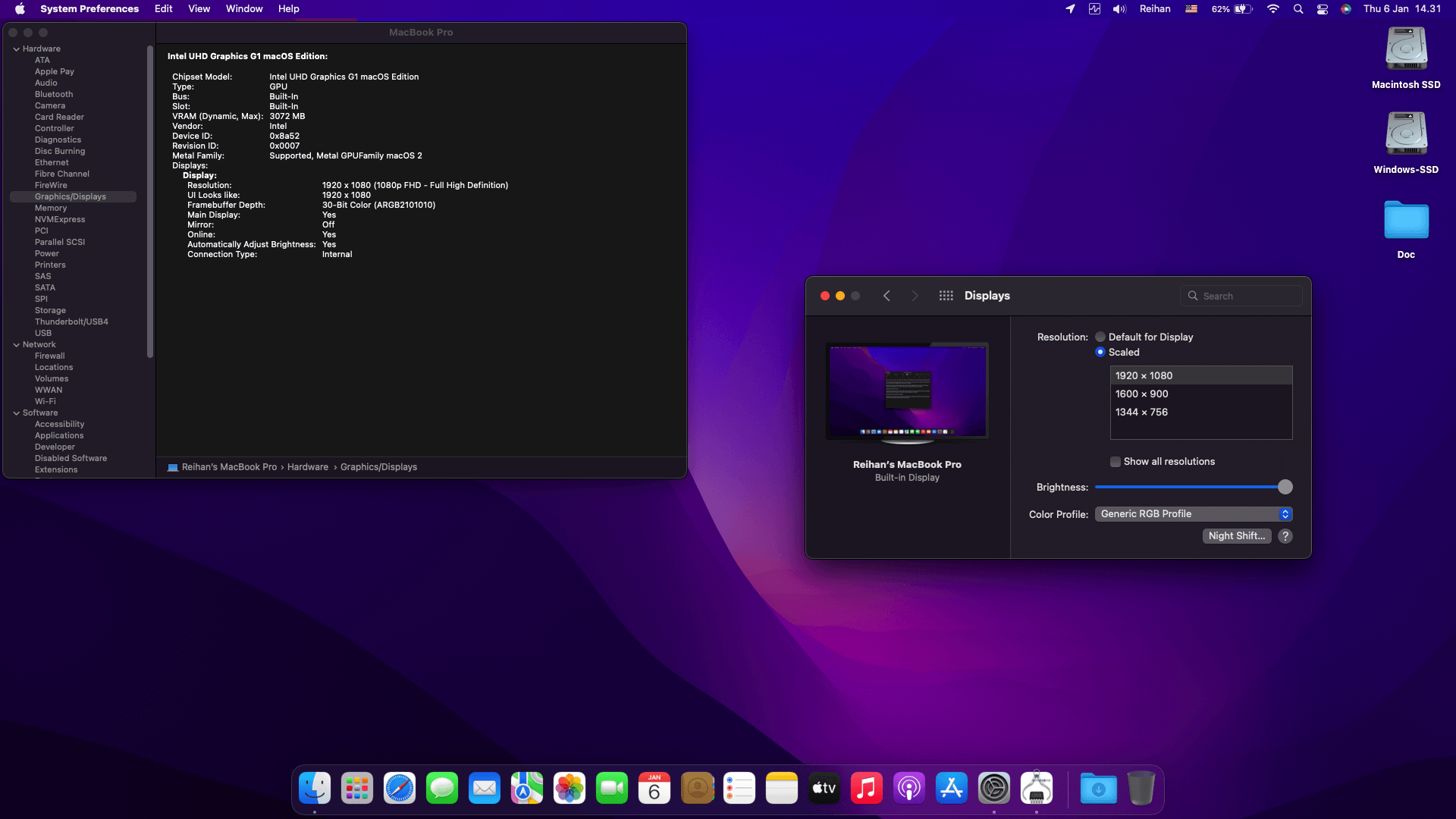Collapse the Network section in sidebar
This screenshot has width=1456, height=819.
16,345
